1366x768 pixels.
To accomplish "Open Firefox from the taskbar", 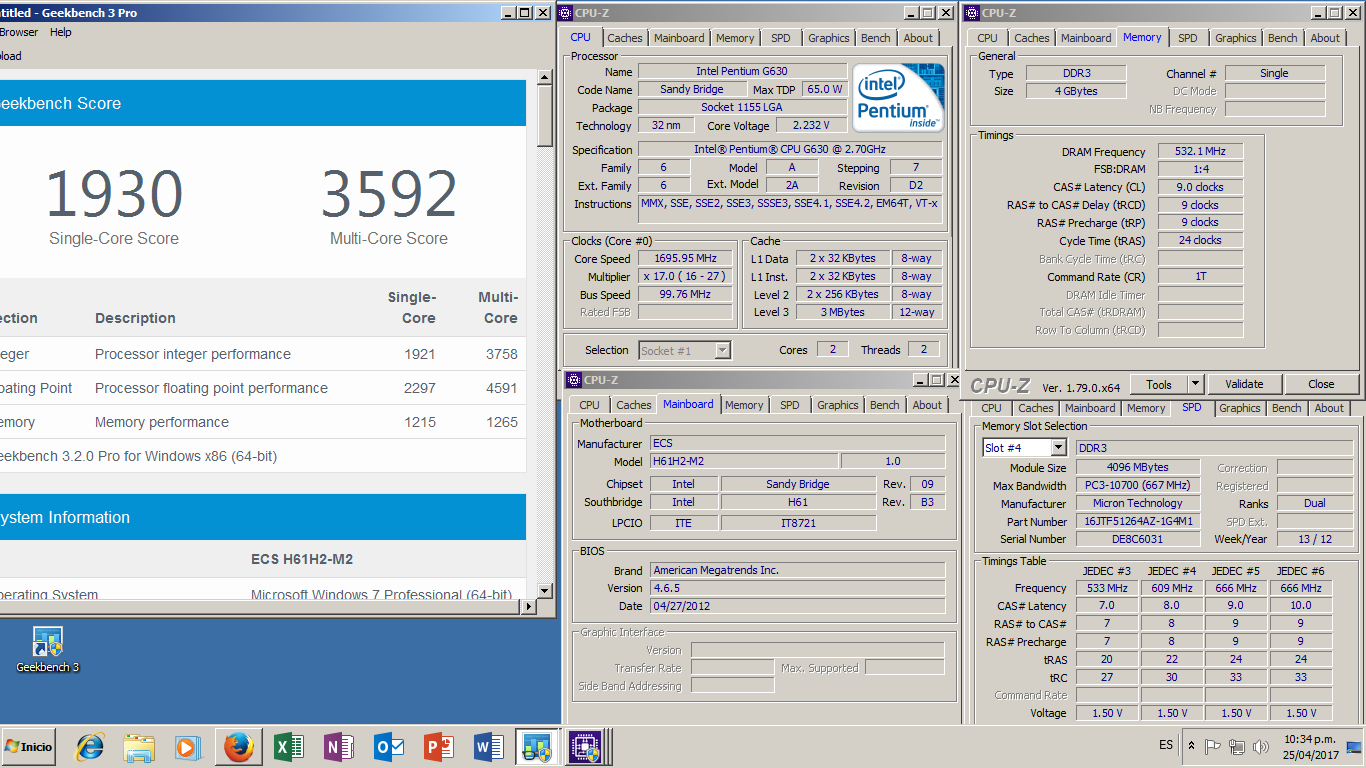I will [238, 747].
